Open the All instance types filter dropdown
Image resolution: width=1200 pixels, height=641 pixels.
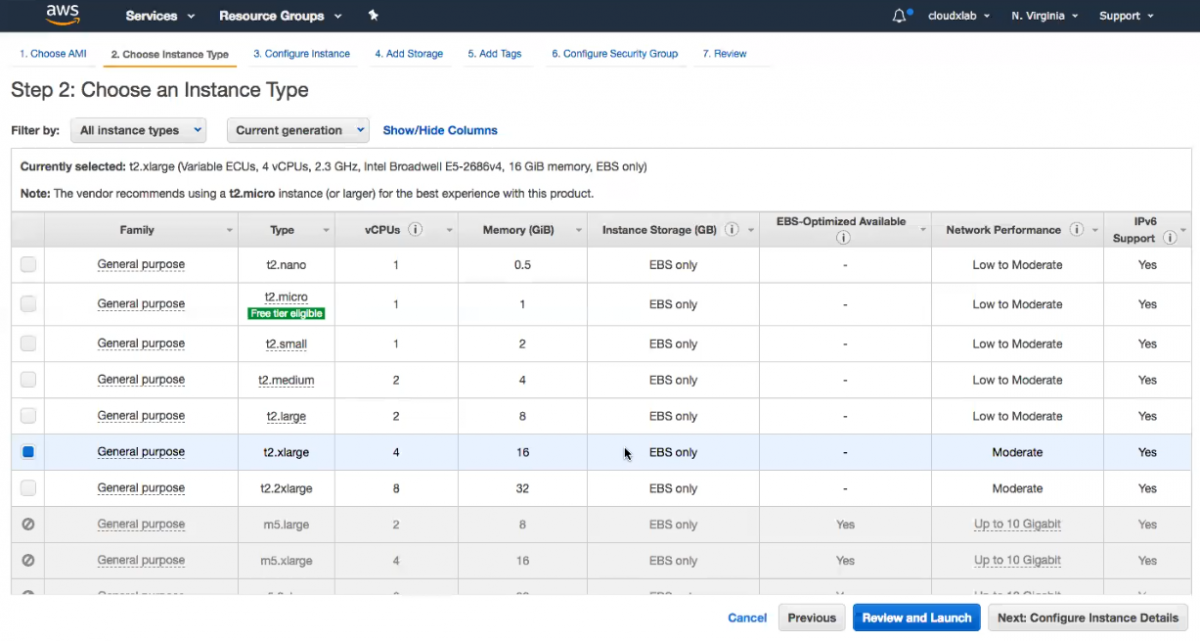point(138,130)
